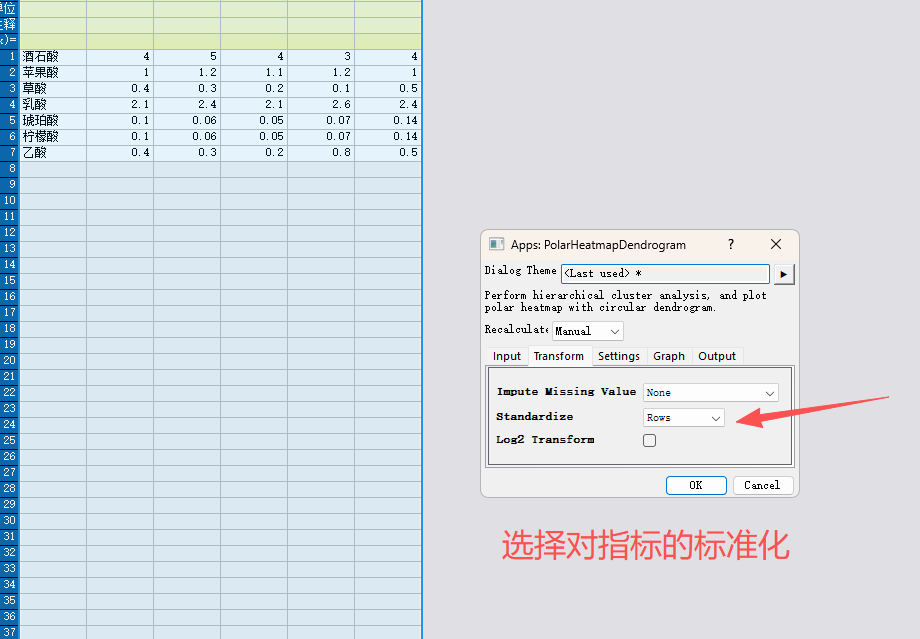Switch to the Input tab
The width and height of the screenshot is (920, 639).
point(507,356)
